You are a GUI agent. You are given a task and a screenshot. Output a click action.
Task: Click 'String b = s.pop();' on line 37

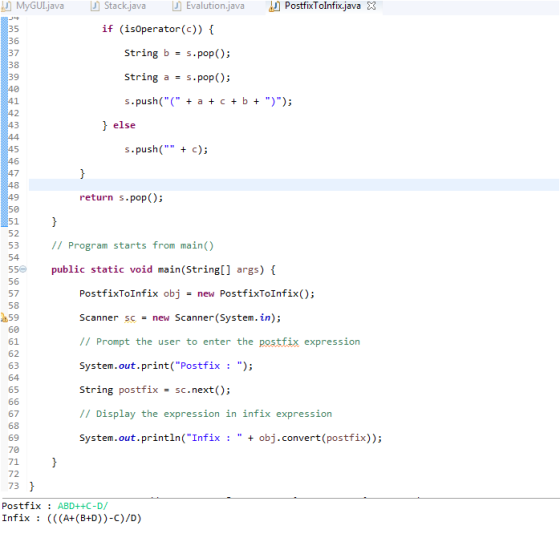tap(177, 53)
